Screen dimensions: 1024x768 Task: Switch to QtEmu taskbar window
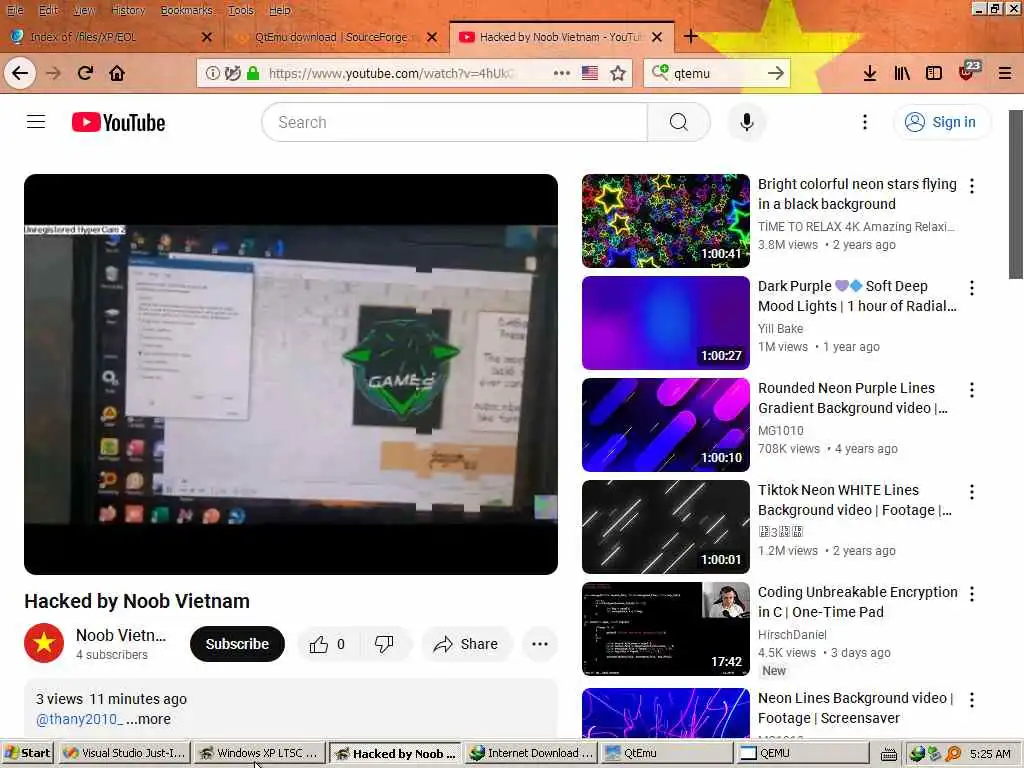pos(666,753)
